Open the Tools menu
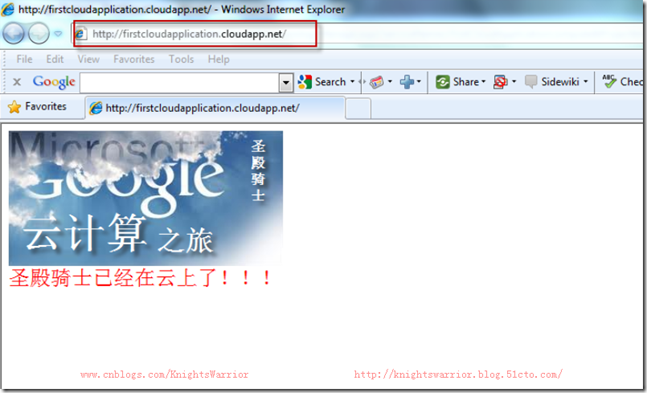The height and width of the screenshot is (393, 647). tap(181, 59)
